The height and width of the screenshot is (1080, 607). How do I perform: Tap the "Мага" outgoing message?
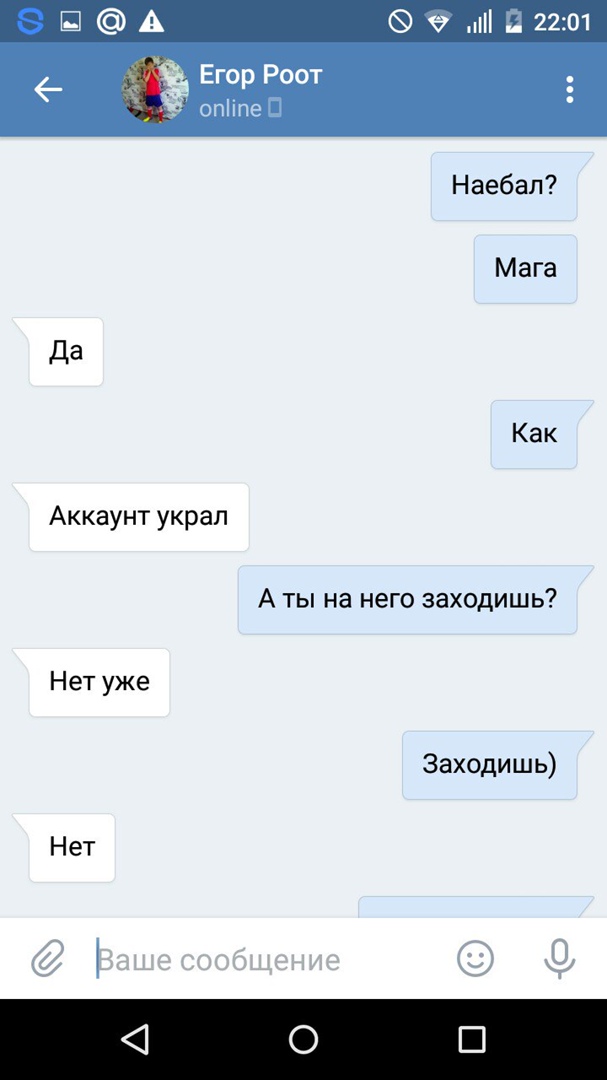525,269
